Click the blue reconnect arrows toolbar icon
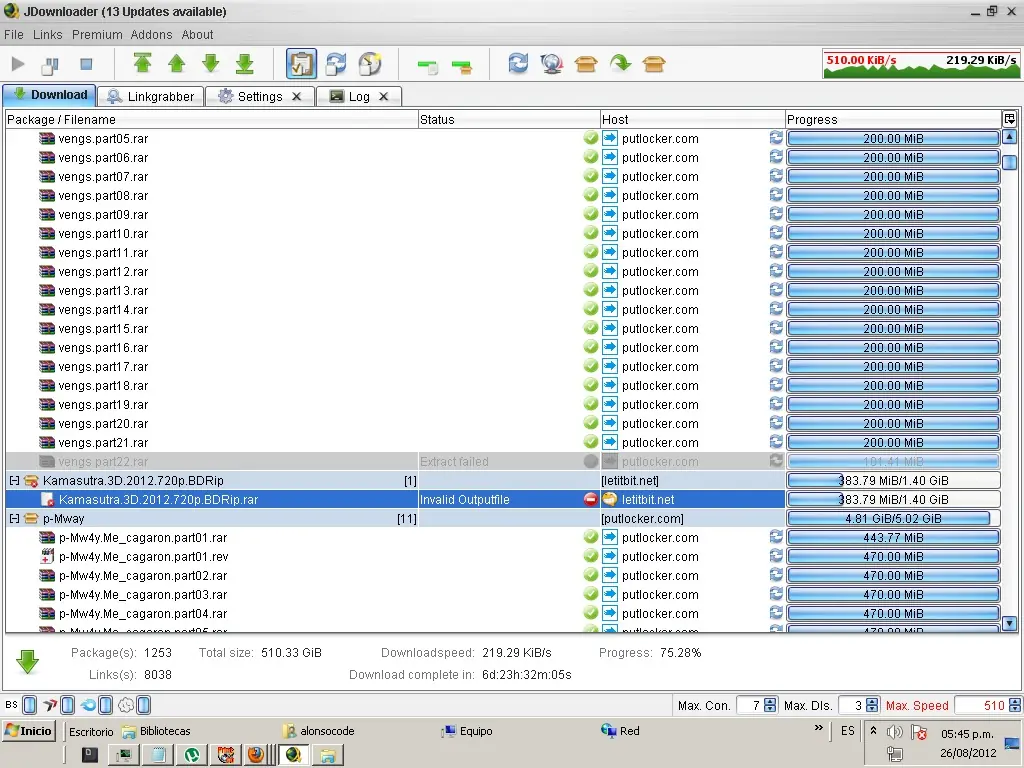1024x768 pixels. coord(518,63)
